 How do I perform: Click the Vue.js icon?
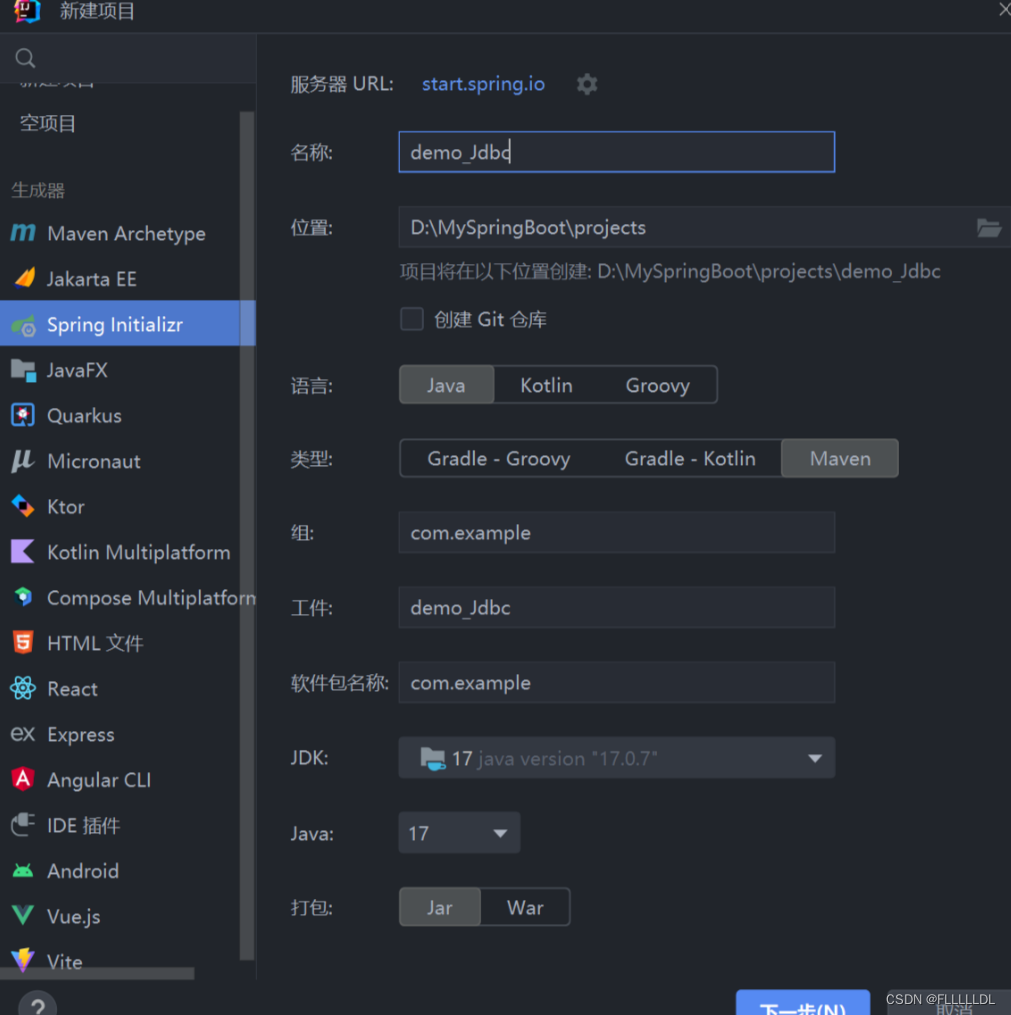[x=23, y=916]
